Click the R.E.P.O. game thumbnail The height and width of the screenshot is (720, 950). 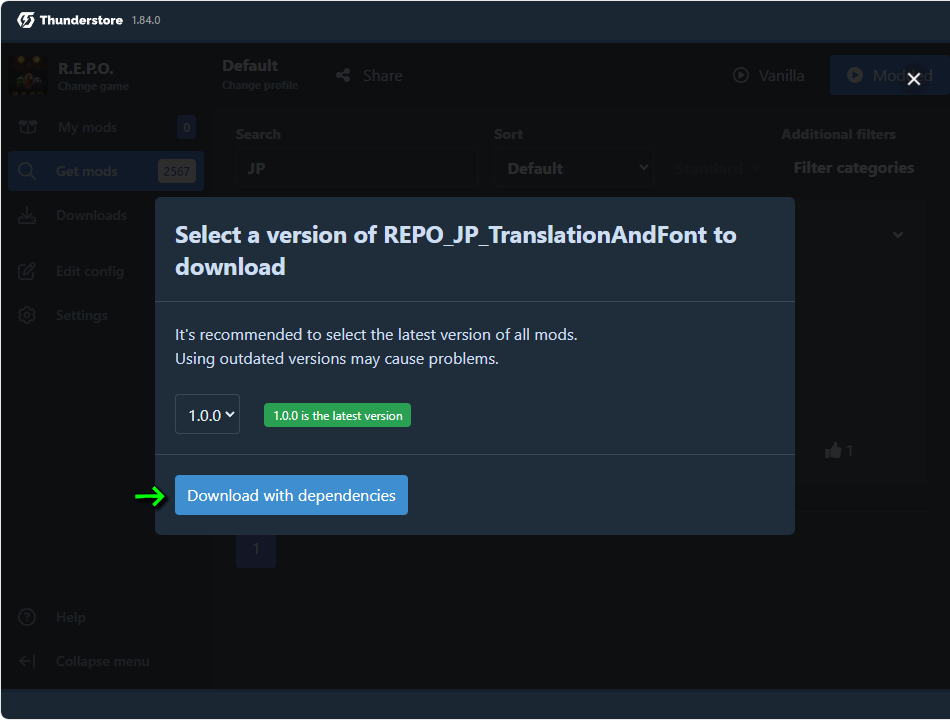tap(28, 76)
